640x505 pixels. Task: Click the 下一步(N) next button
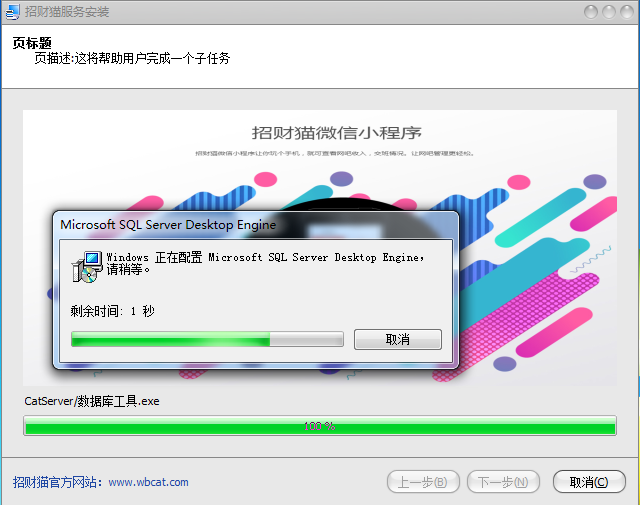(503, 482)
